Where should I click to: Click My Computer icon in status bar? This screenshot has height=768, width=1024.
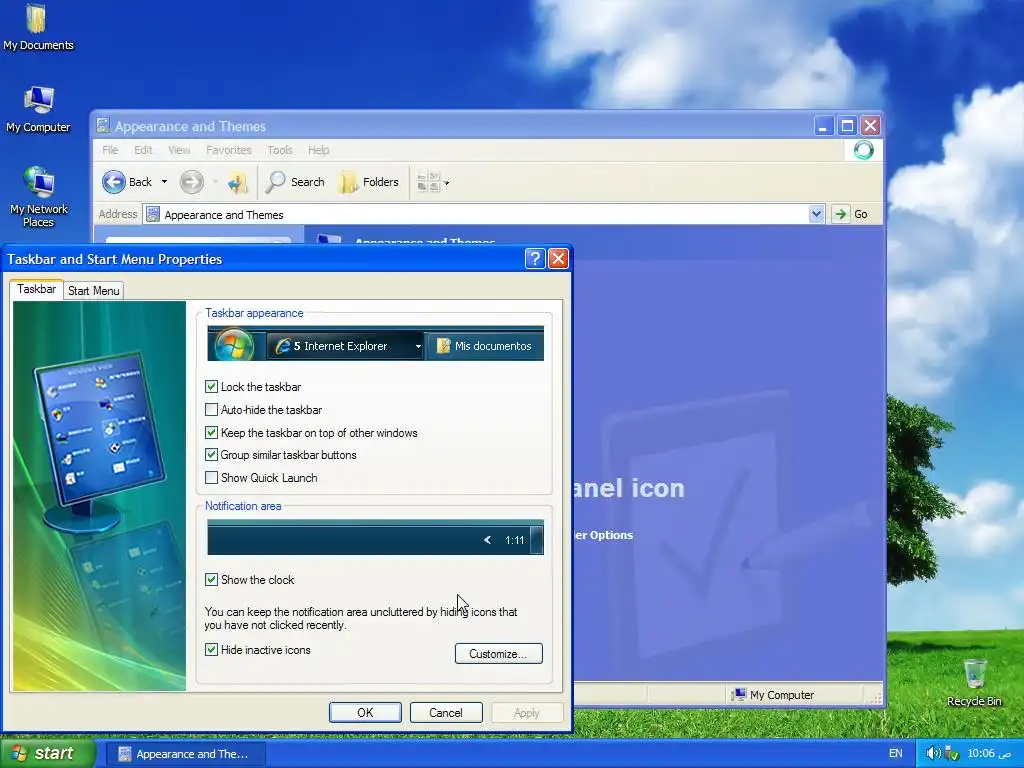point(739,694)
